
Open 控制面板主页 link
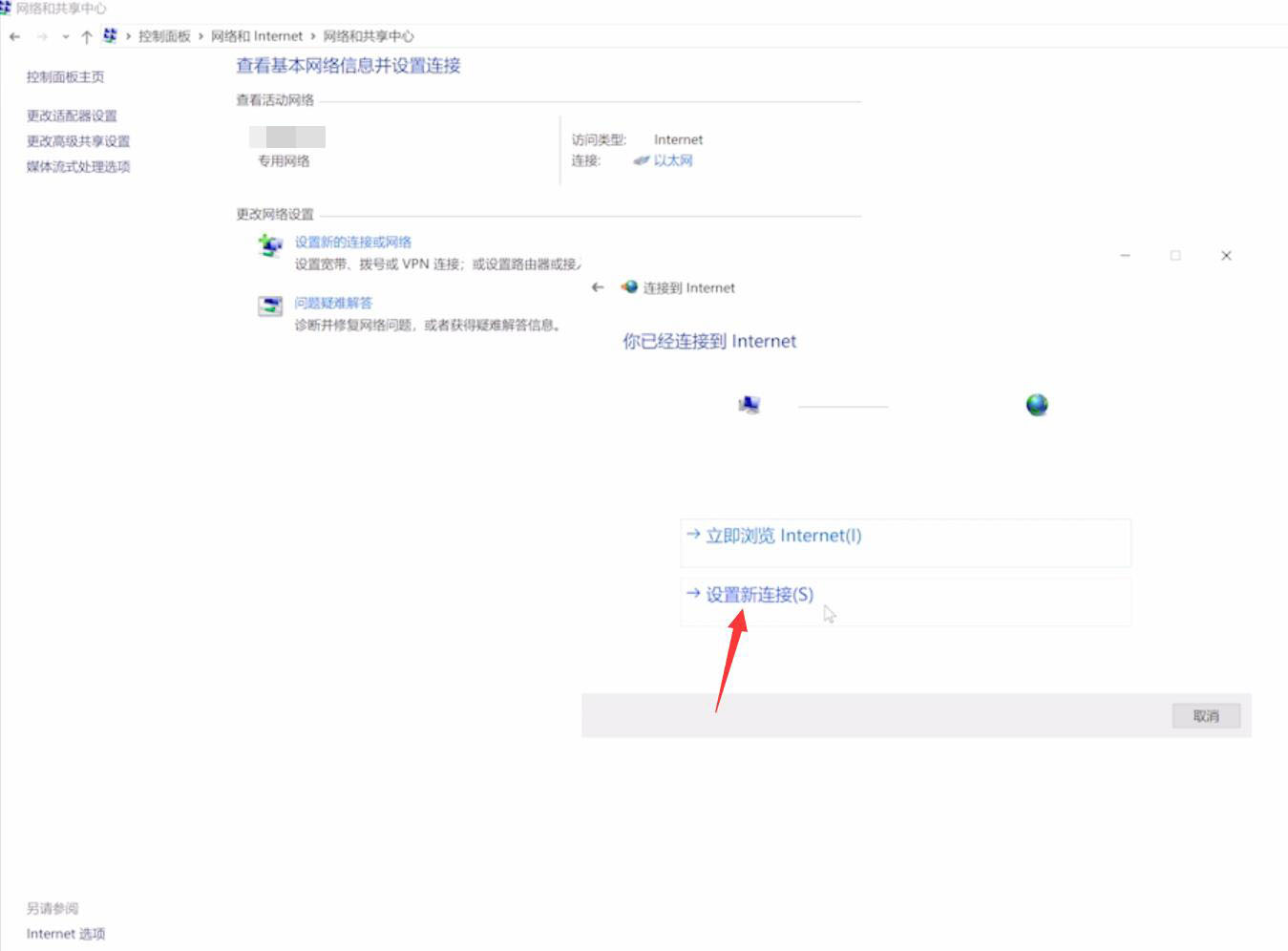click(65, 77)
